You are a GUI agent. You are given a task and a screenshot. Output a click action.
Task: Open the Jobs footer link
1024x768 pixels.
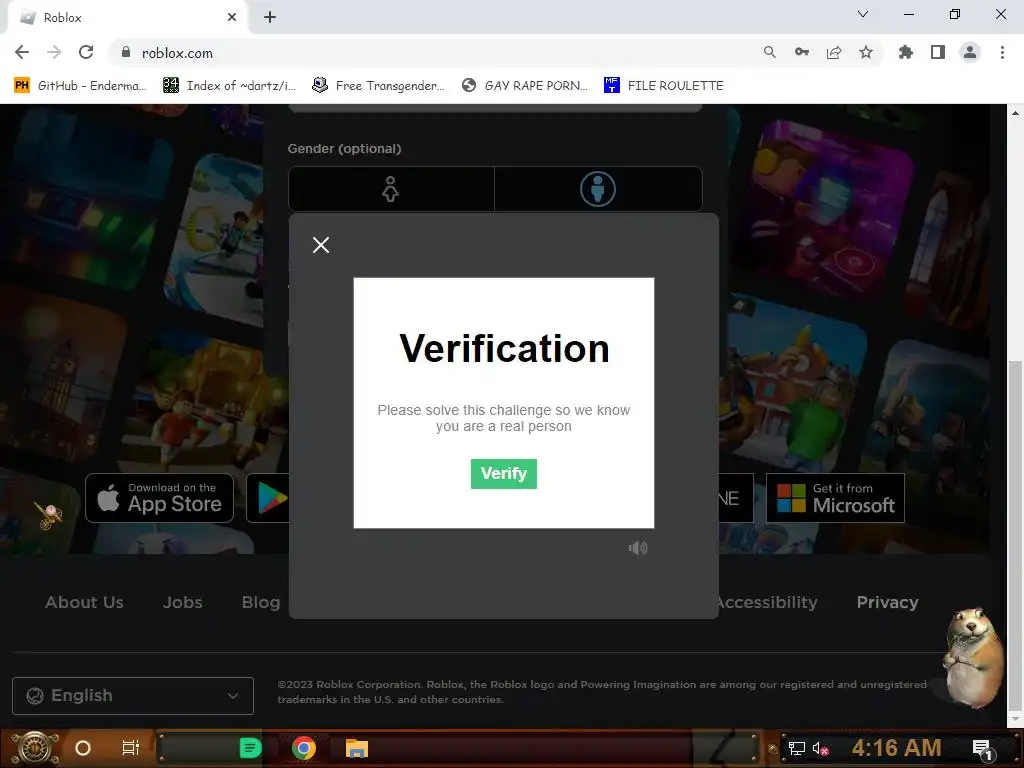[182, 603]
